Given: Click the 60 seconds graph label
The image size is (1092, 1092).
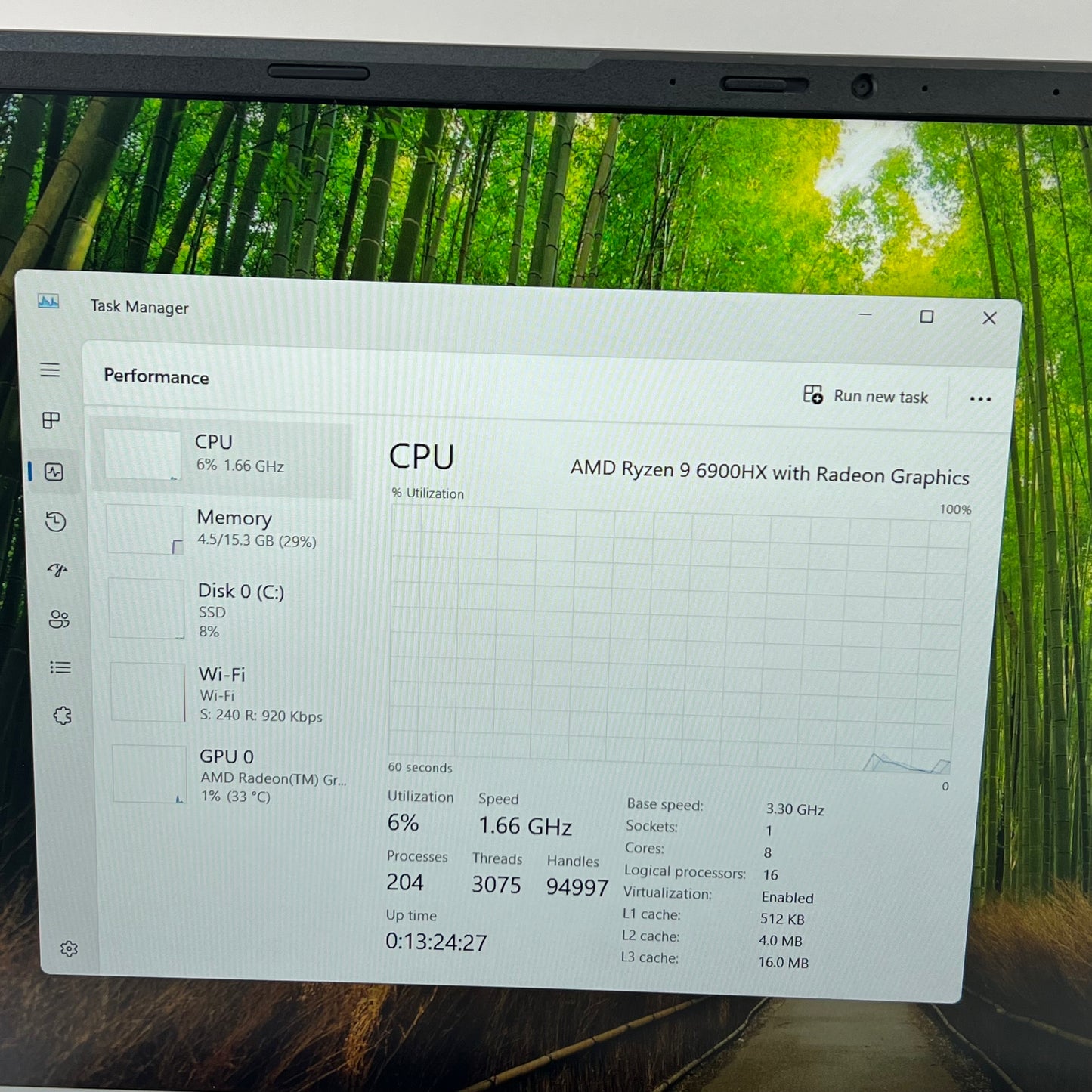Looking at the screenshot, I should 420,767.
